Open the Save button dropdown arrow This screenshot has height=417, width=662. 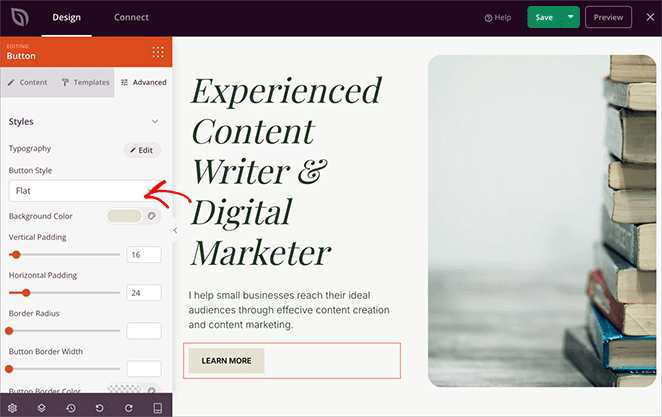point(570,17)
